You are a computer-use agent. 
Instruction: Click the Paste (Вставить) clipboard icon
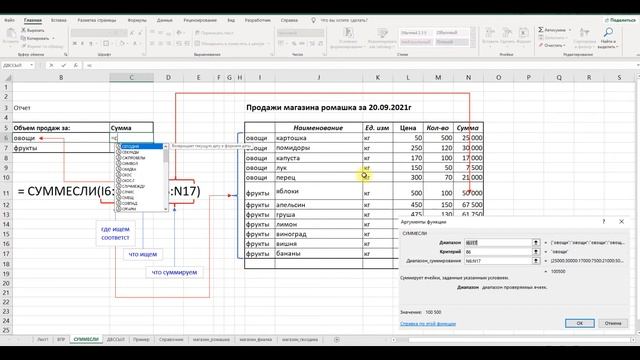11,33
